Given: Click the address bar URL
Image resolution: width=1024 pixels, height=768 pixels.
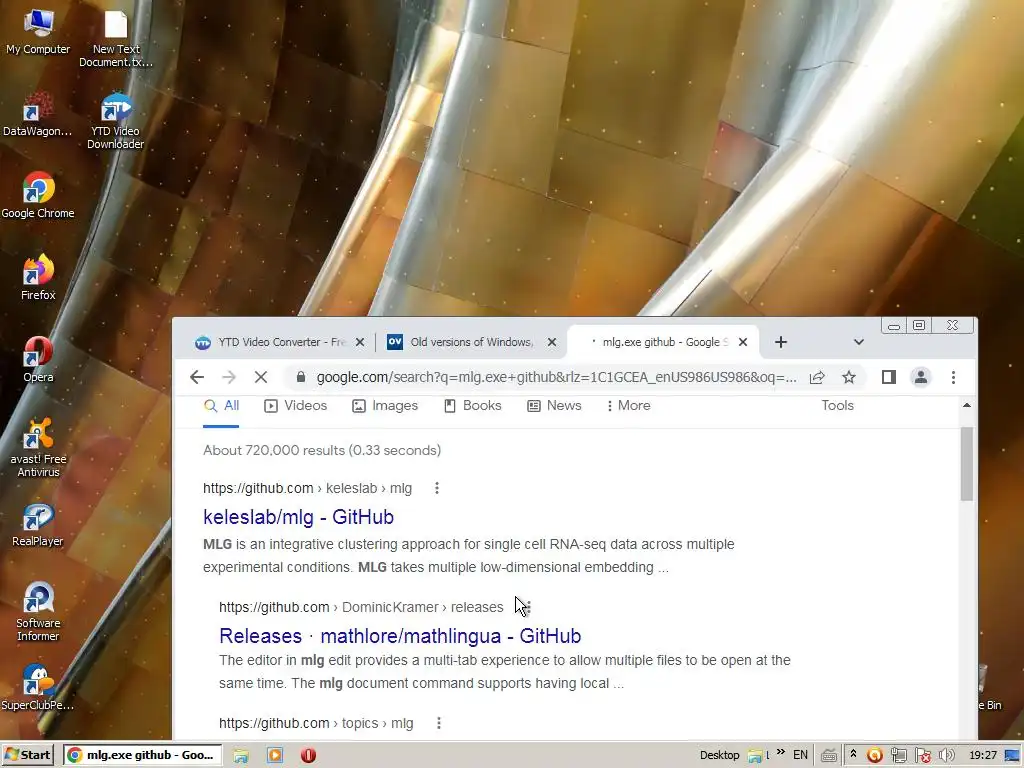Looking at the screenshot, I should pyautogui.click(x=556, y=377).
